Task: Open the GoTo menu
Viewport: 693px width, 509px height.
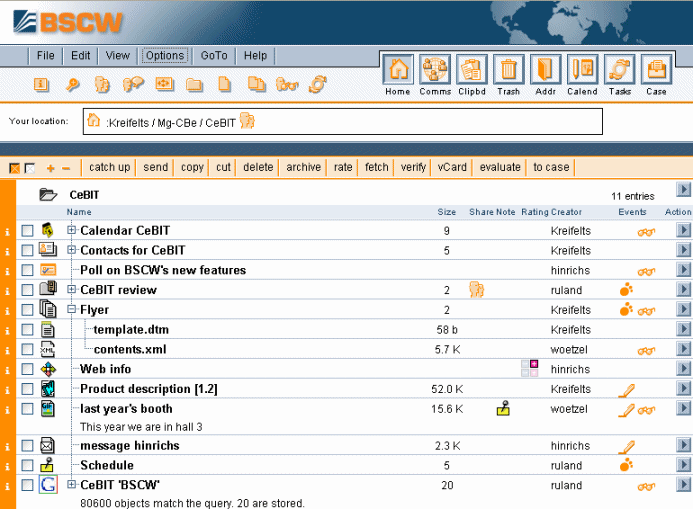Action: 213,56
